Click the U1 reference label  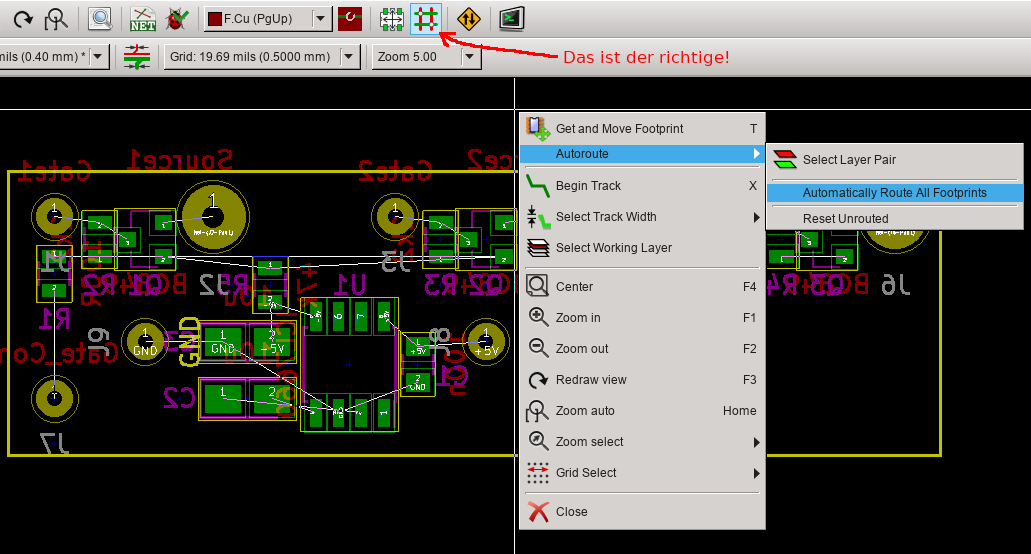350,285
